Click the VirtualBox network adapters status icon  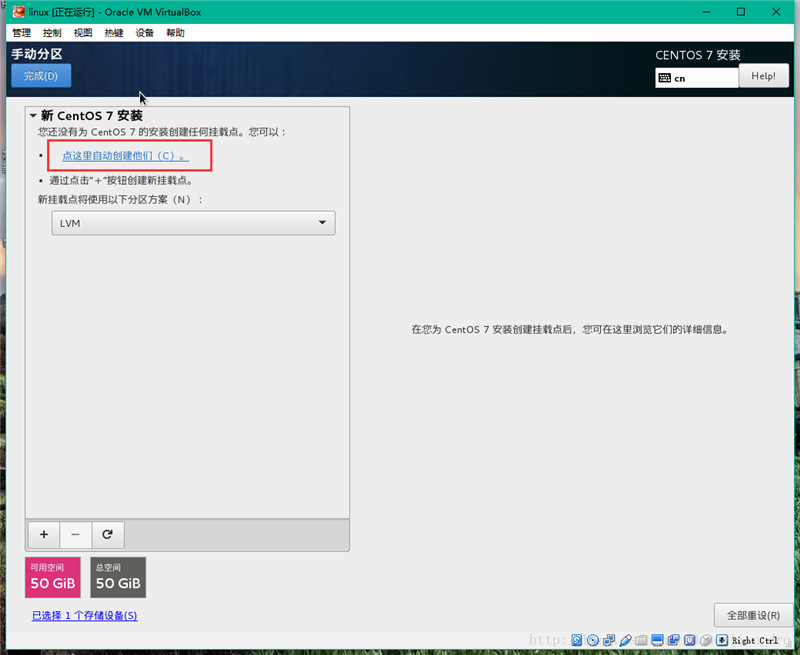609,640
